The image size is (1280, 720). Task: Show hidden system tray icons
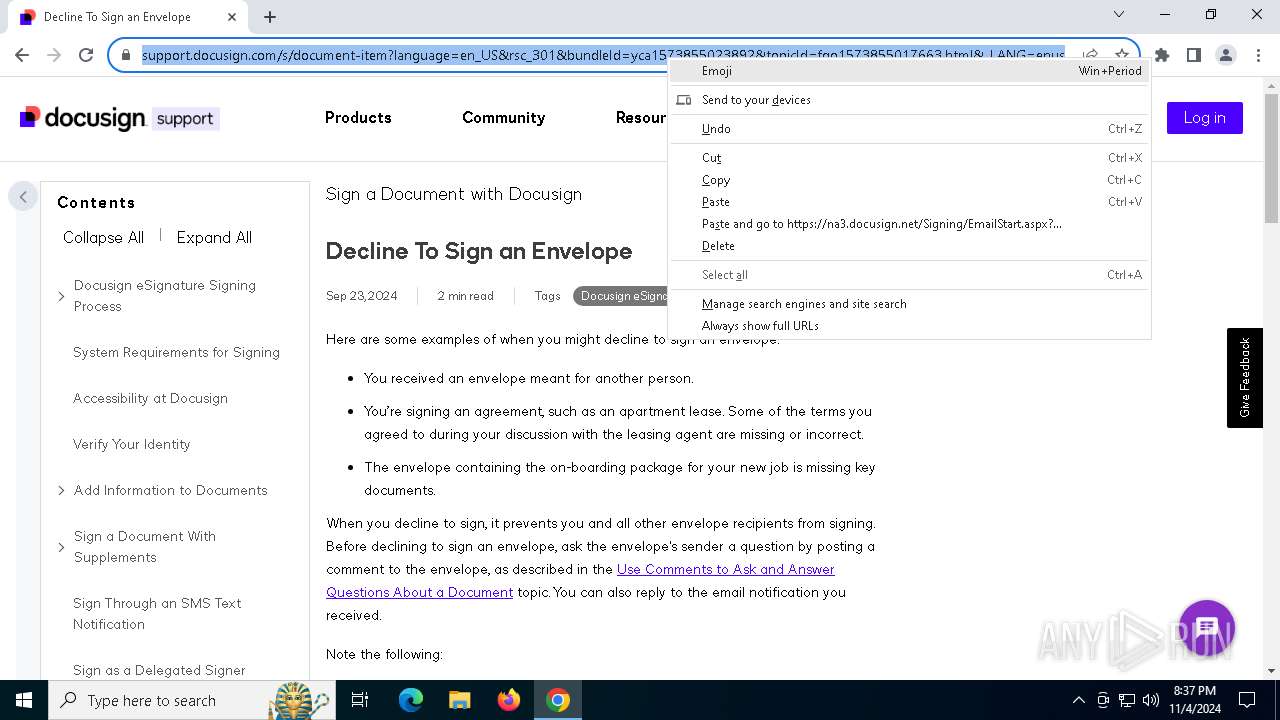coord(1078,700)
